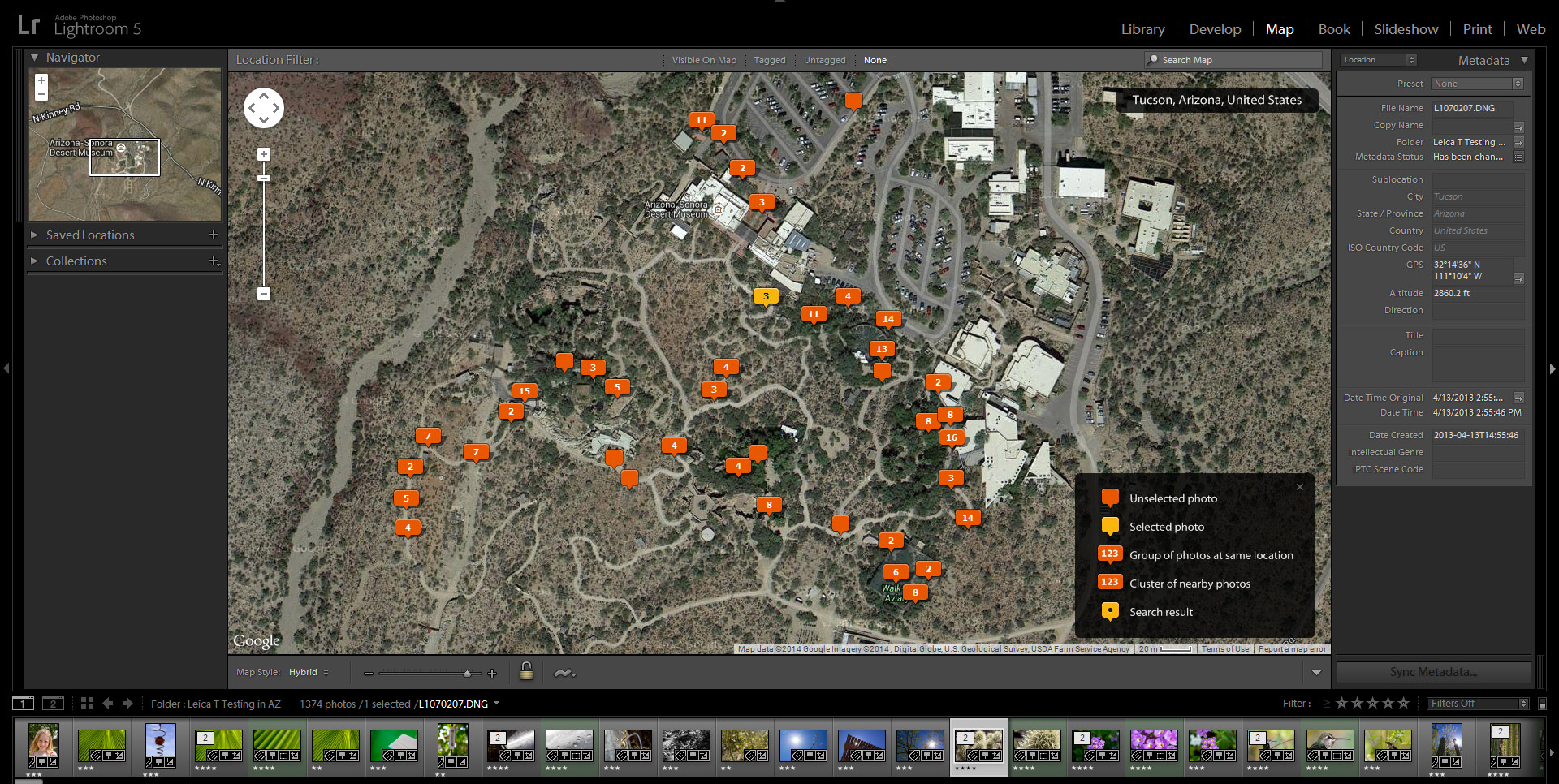Select the Visible On Map filter
The width and height of the screenshot is (1559, 784).
click(704, 60)
